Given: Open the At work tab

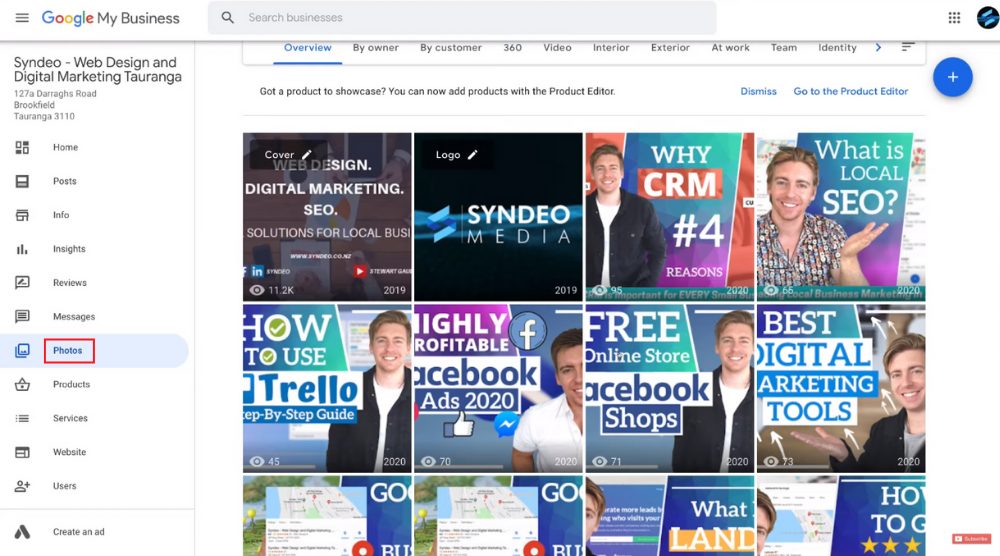Looking at the screenshot, I should click(730, 47).
